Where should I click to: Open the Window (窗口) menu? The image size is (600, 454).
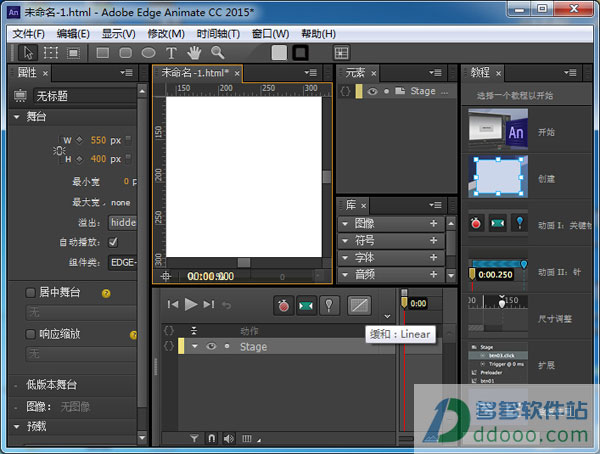point(271,34)
